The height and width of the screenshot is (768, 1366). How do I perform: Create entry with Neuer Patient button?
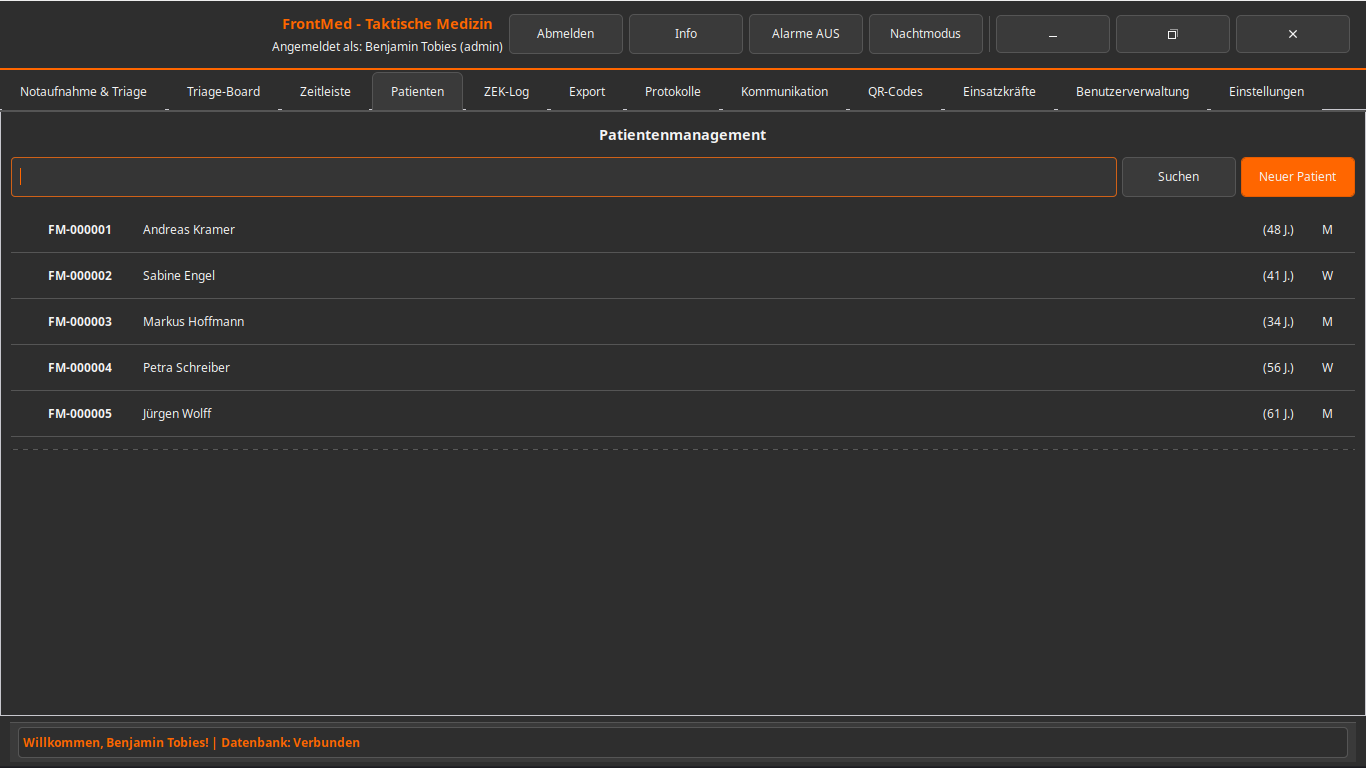point(1297,177)
